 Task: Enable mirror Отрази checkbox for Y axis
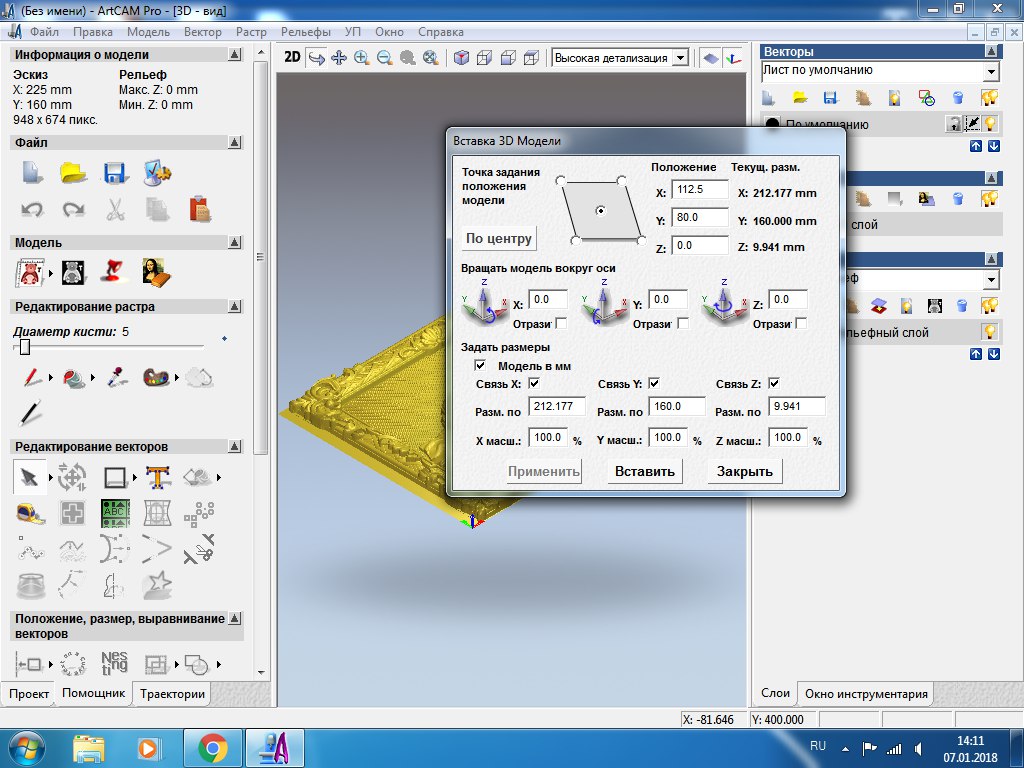click(x=683, y=323)
